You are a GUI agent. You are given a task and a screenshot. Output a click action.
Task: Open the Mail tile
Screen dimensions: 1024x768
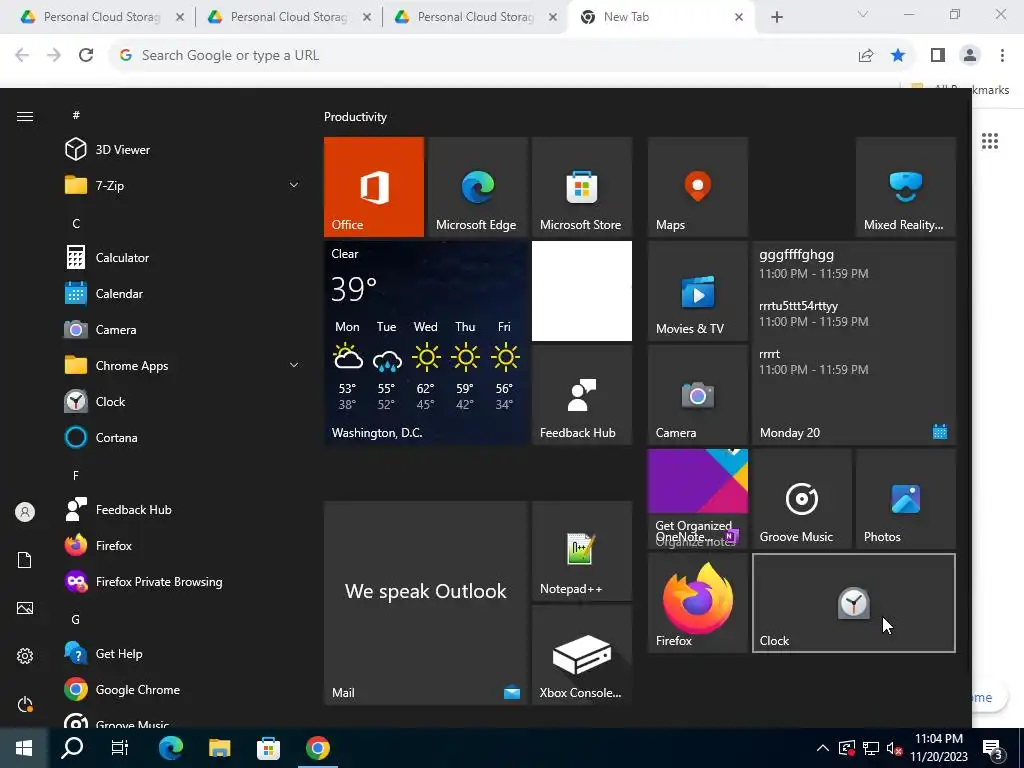click(x=426, y=603)
